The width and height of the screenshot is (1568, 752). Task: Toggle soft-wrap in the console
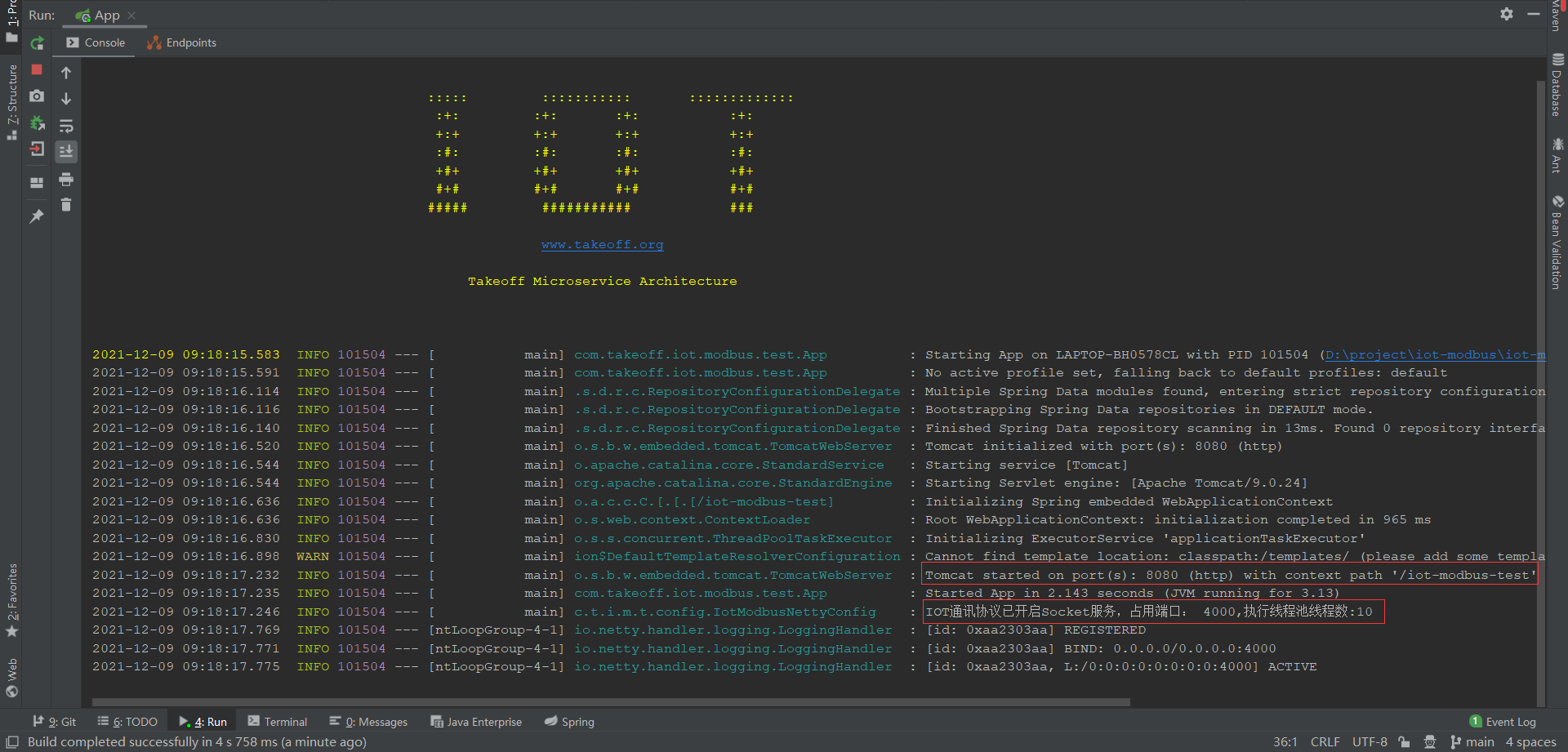[x=66, y=126]
